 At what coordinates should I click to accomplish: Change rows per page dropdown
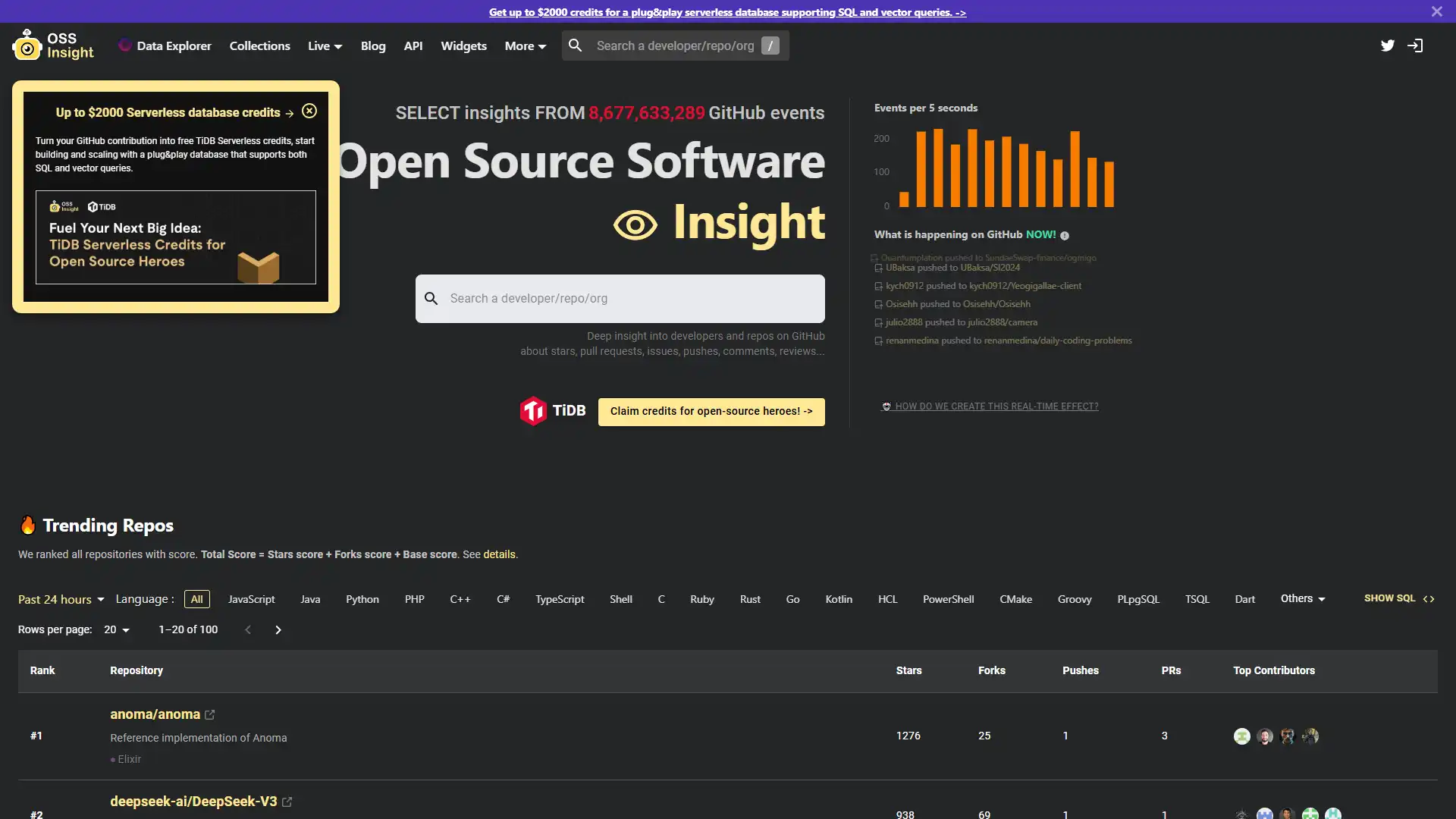pyautogui.click(x=117, y=630)
